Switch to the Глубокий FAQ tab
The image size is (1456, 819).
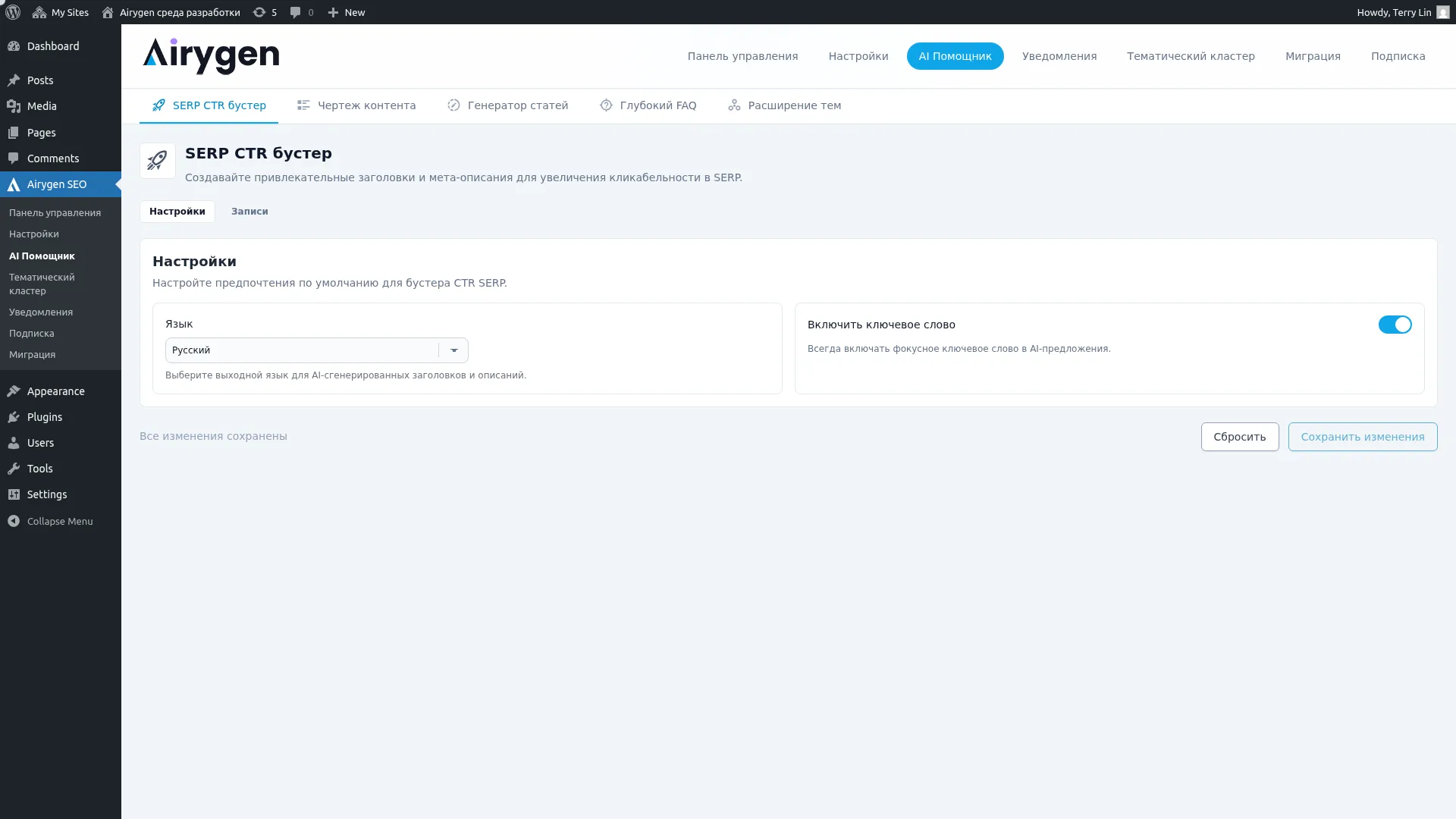coord(648,105)
